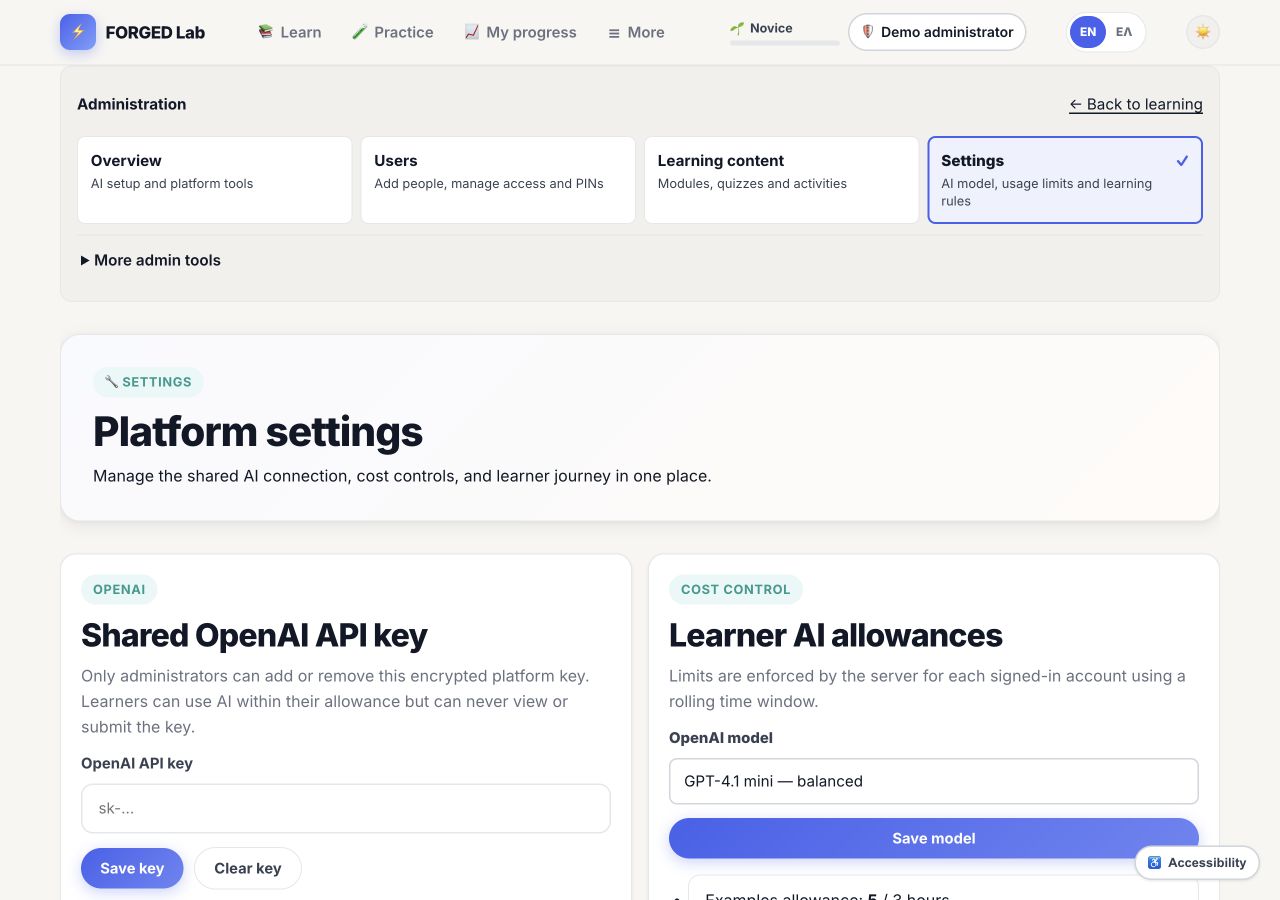Open the Learning content tab

point(782,180)
